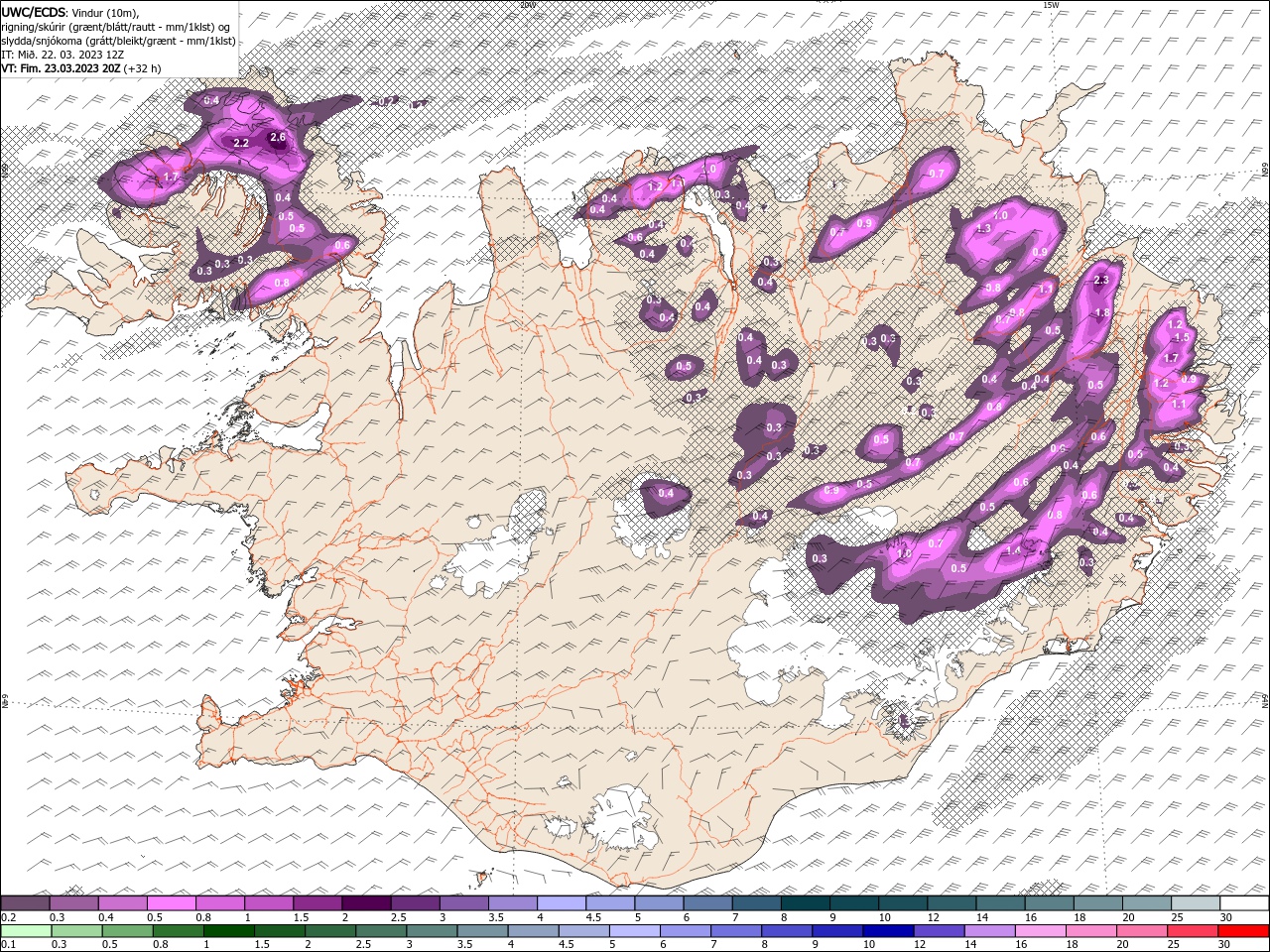Click the lavender 4–4.5 snow scale swatch
Viewport: 1270px width, 952px height.
click(x=561, y=903)
